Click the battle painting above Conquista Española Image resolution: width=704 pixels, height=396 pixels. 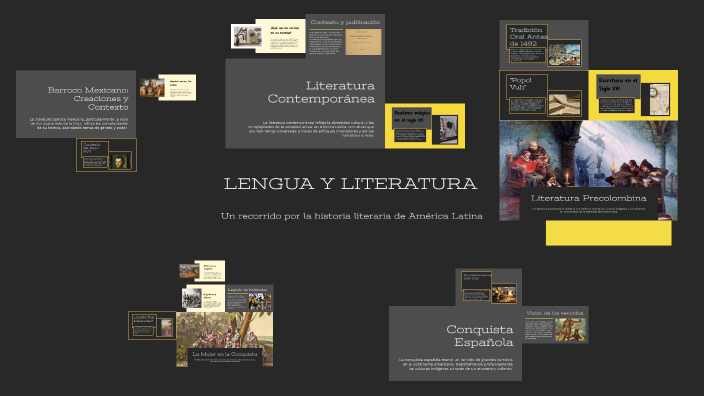[x=503, y=295]
